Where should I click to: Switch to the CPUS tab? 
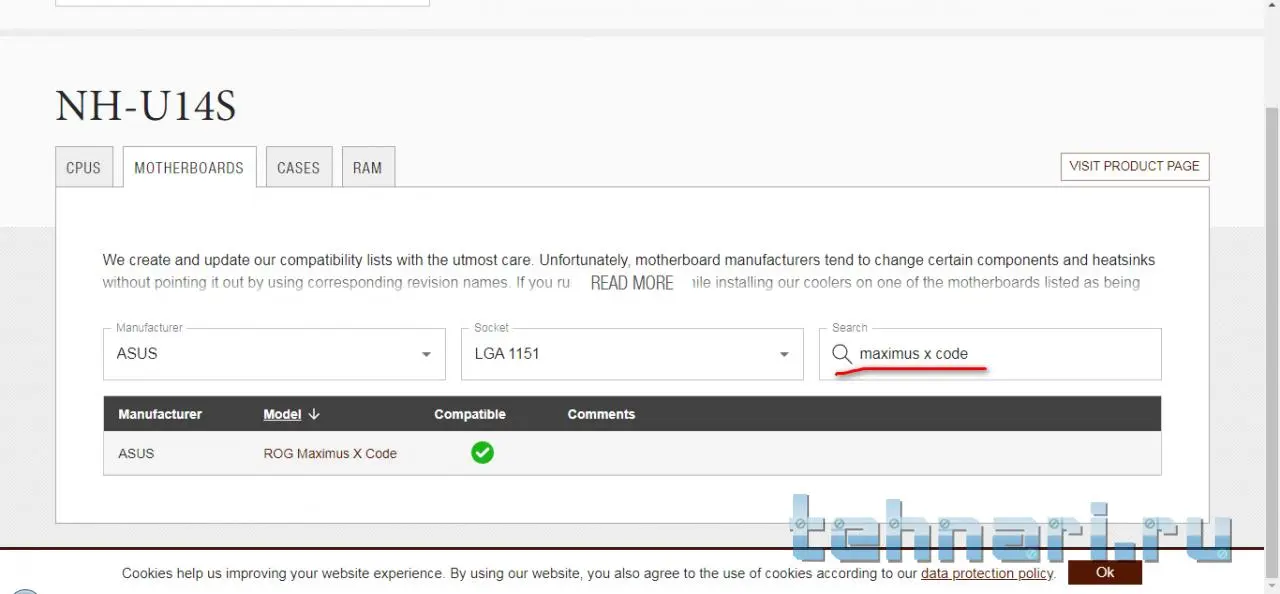[83, 167]
